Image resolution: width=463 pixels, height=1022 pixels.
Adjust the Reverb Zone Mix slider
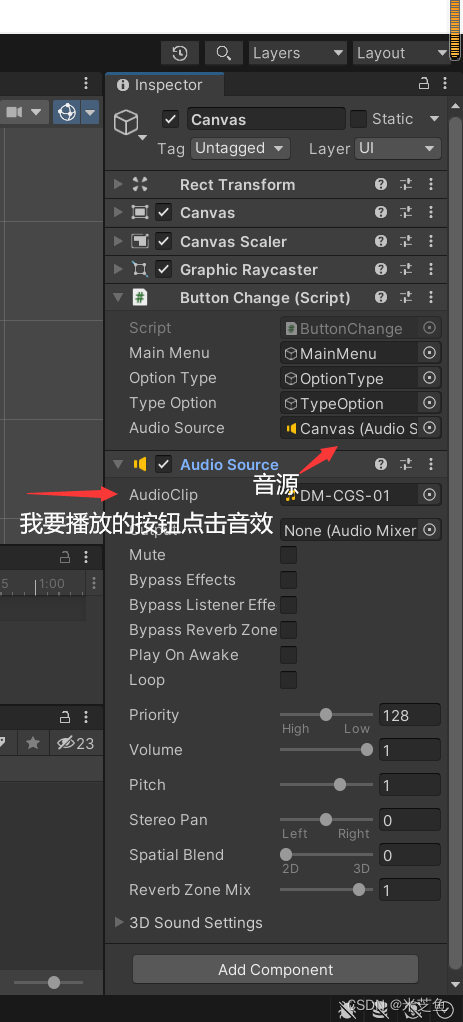[x=326, y=890]
